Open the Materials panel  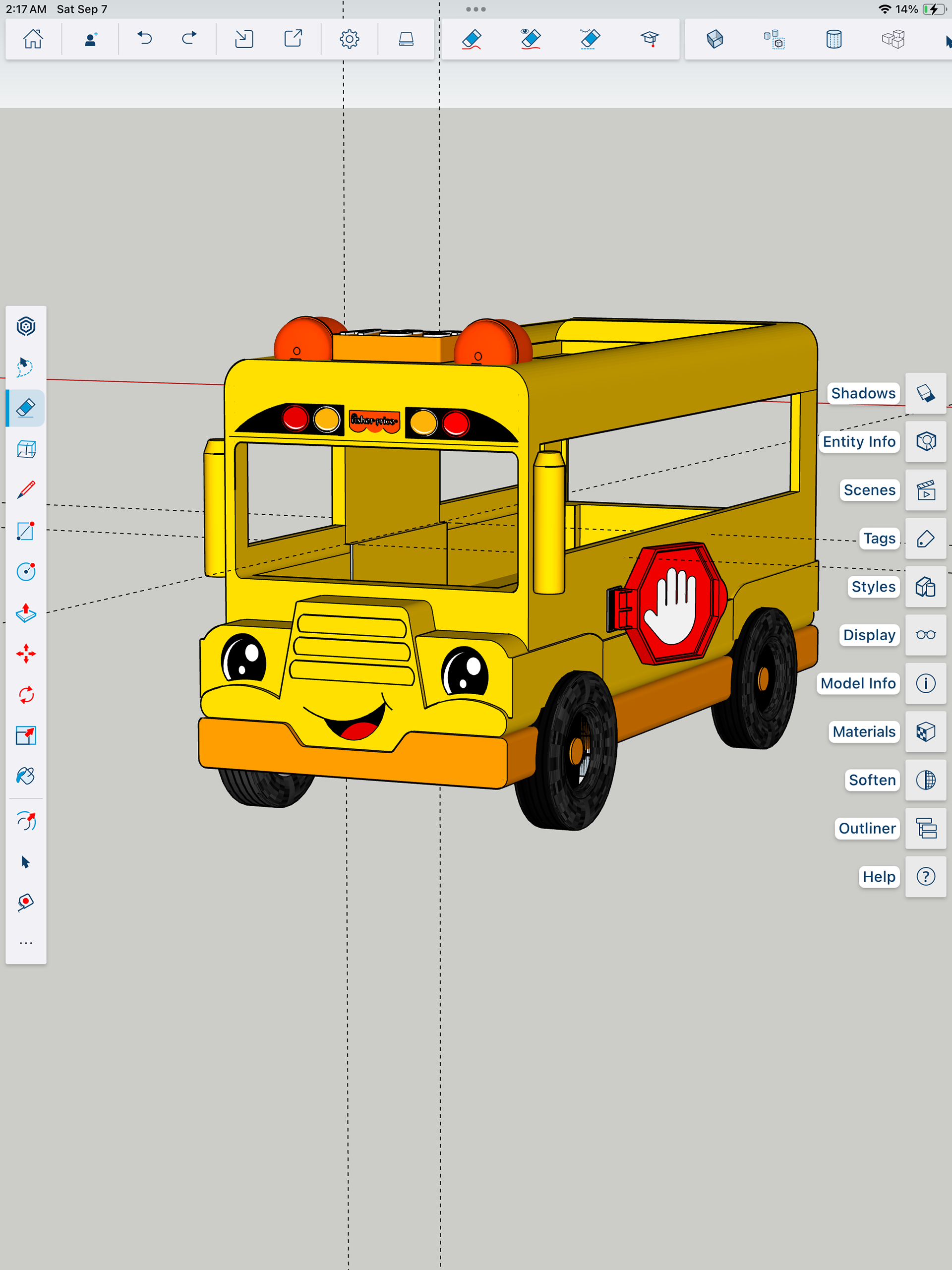pyautogui.click(x=926, y=732)
